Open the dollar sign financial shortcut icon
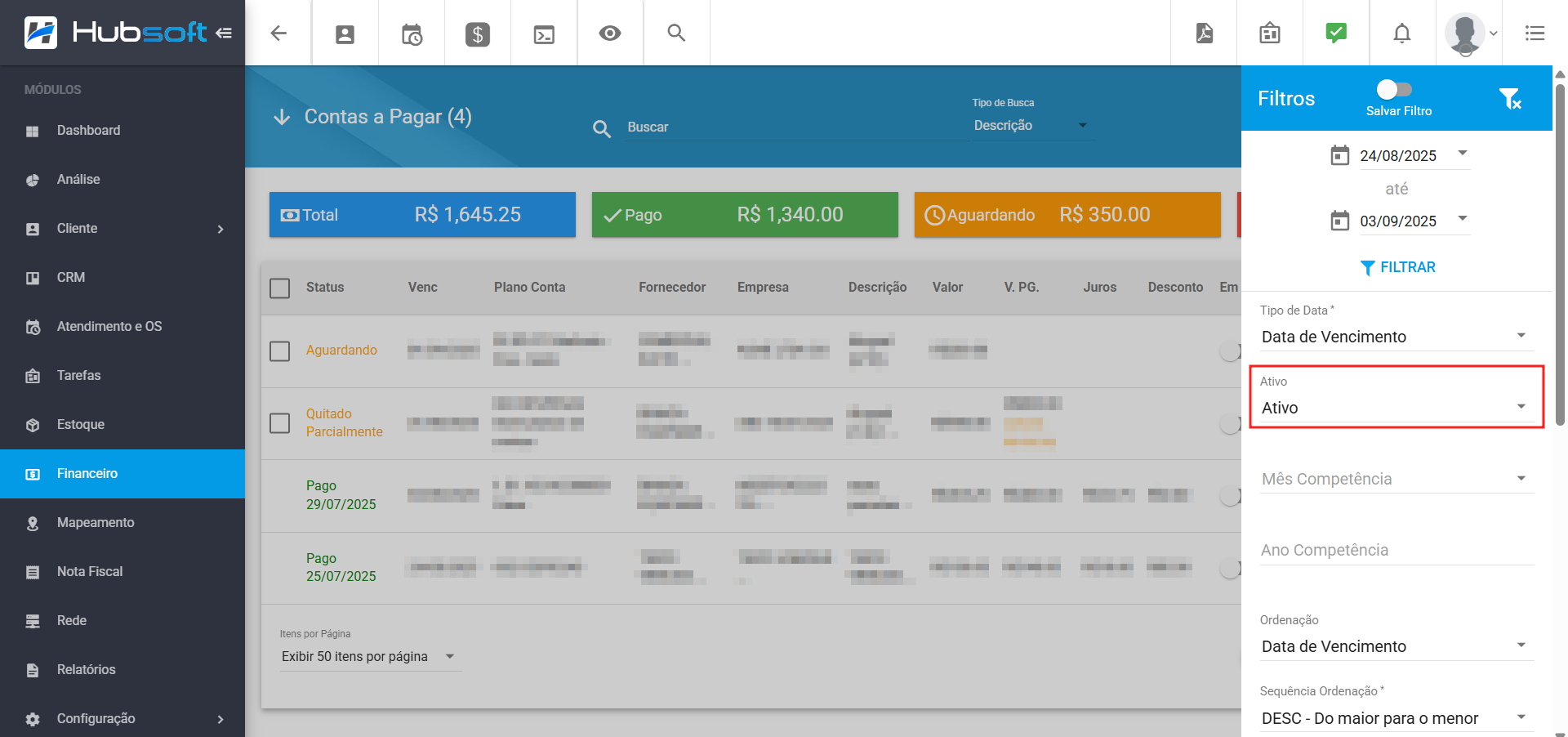Viewport: 1568px width, 737px height. point(478,34)
